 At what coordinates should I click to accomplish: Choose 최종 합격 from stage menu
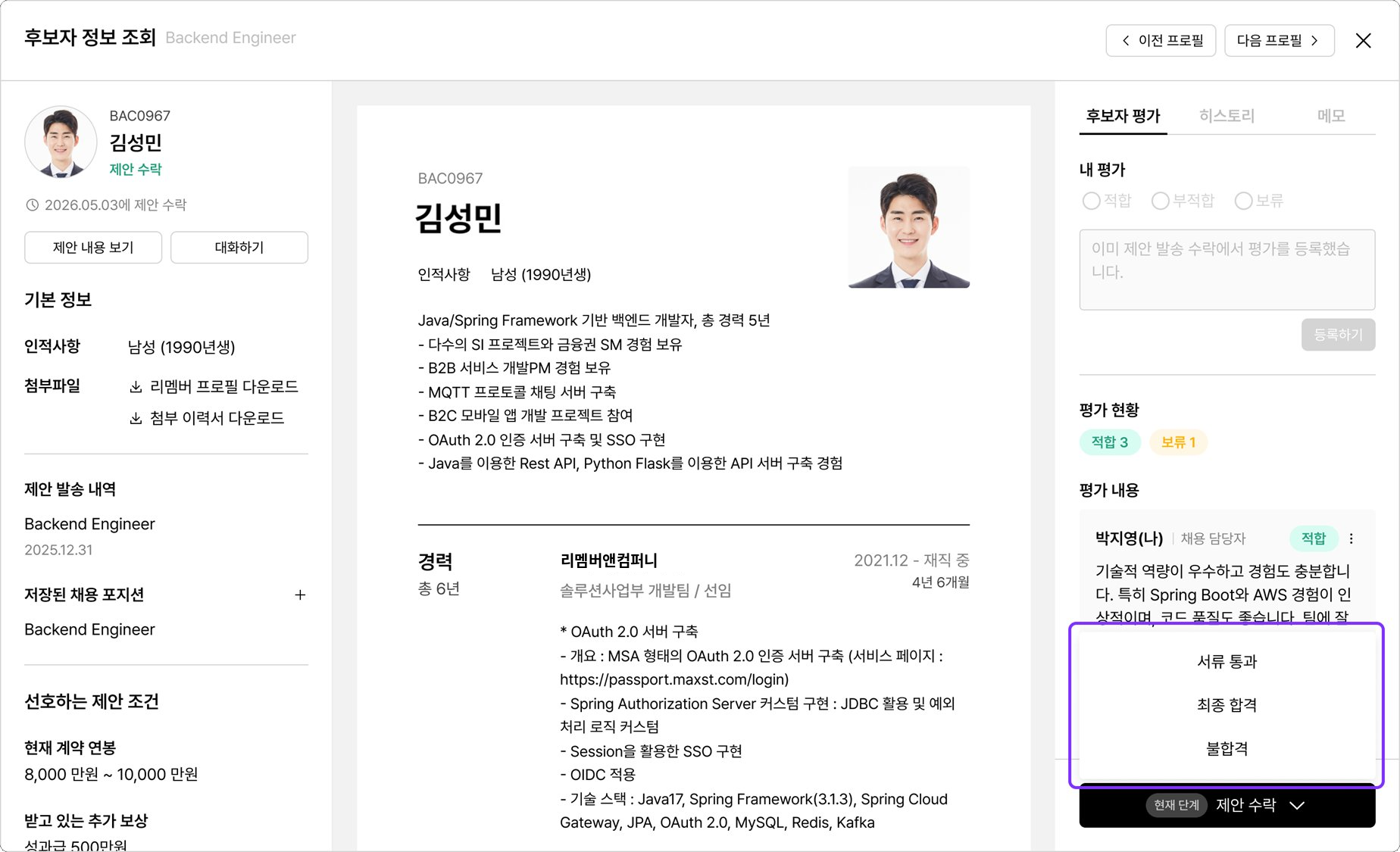1227,705
